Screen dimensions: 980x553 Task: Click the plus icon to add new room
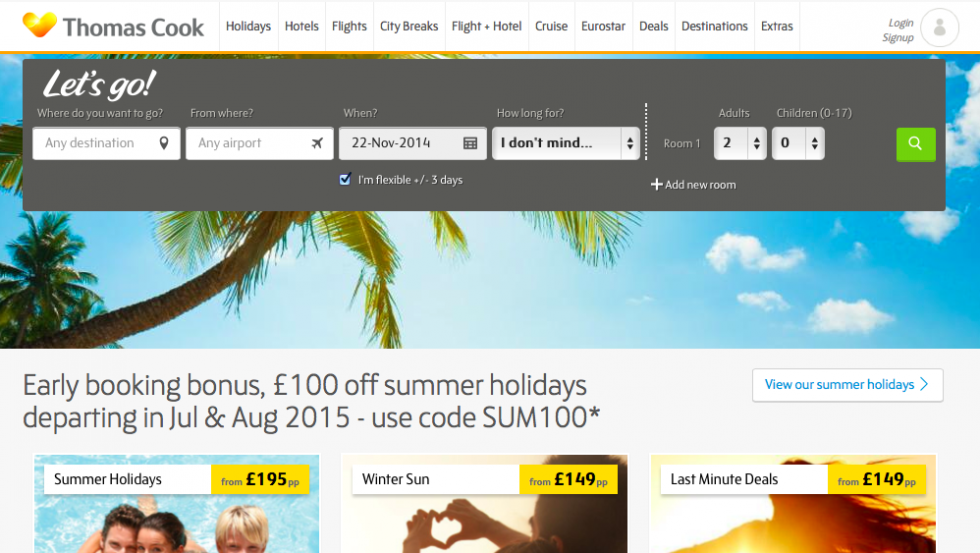tap(656, 184)
